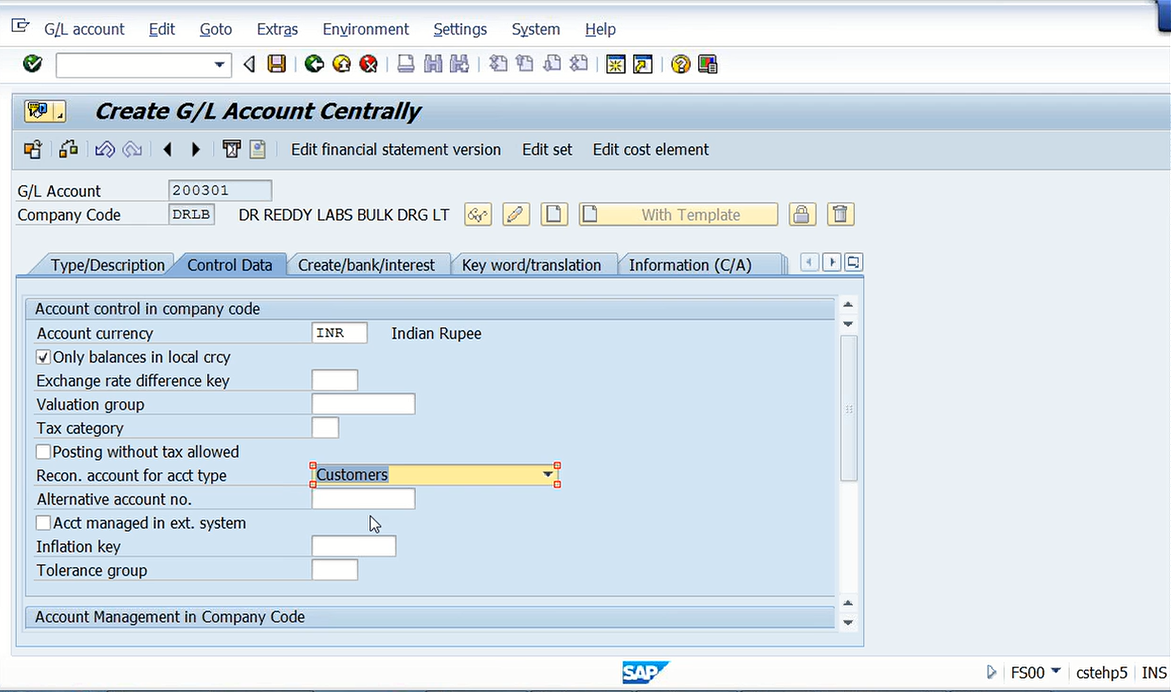Screen dimensions: 1171x692
Task: Click the red Cancel icon
Action: coord(368,64)
